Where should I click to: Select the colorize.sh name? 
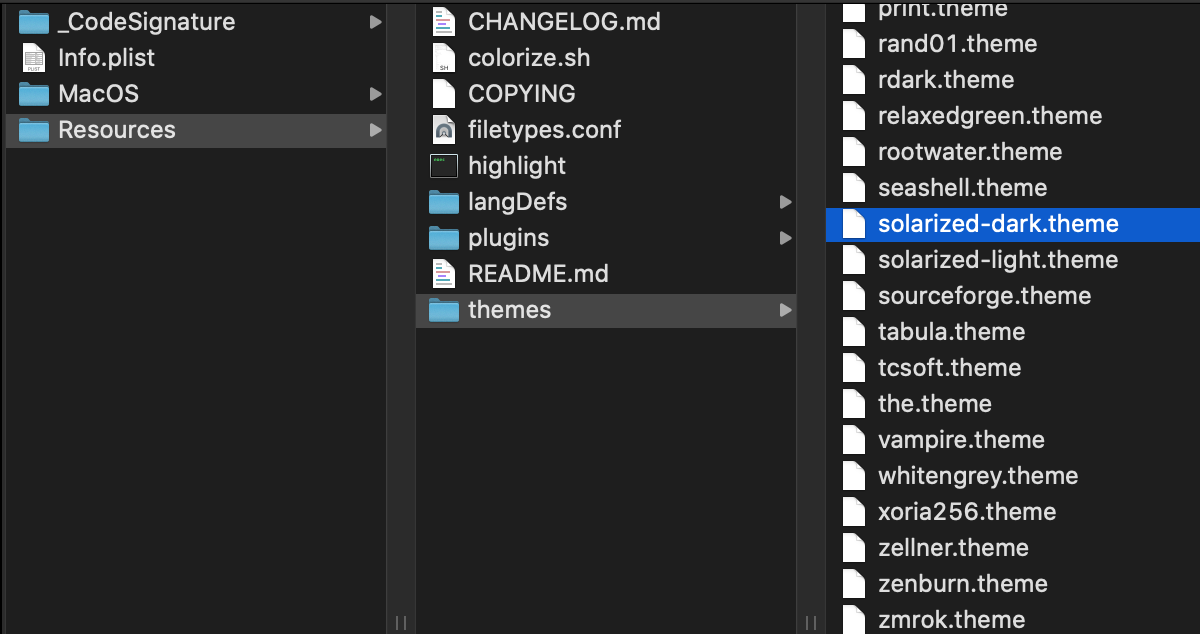(529, 58)
